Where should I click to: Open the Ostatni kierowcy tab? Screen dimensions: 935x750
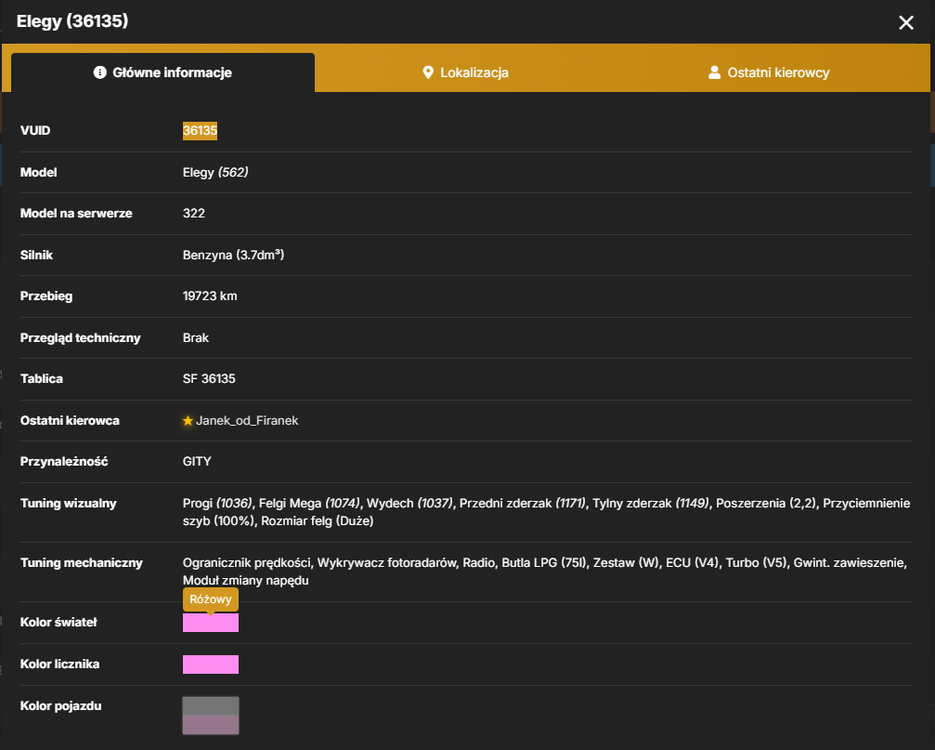coord(769,73)
